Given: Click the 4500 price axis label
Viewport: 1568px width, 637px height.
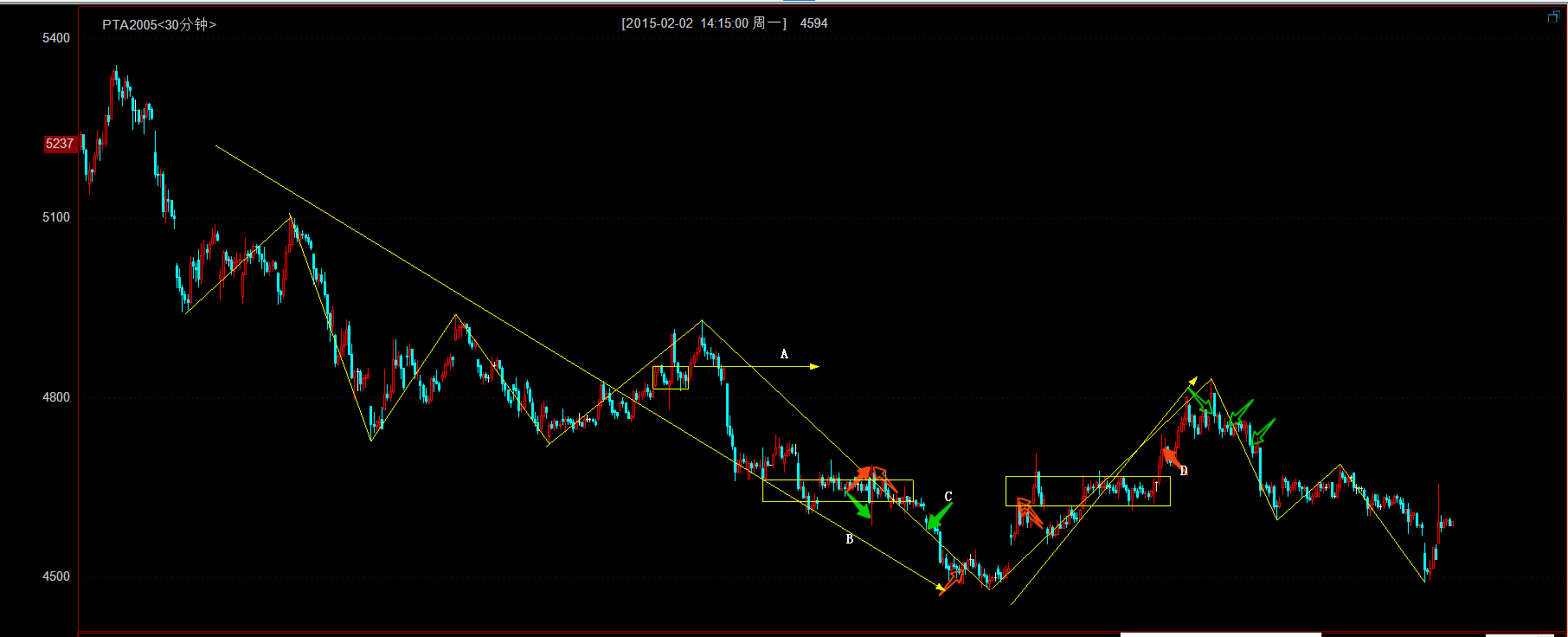Looking at the screenshot, I should point(56,576).
